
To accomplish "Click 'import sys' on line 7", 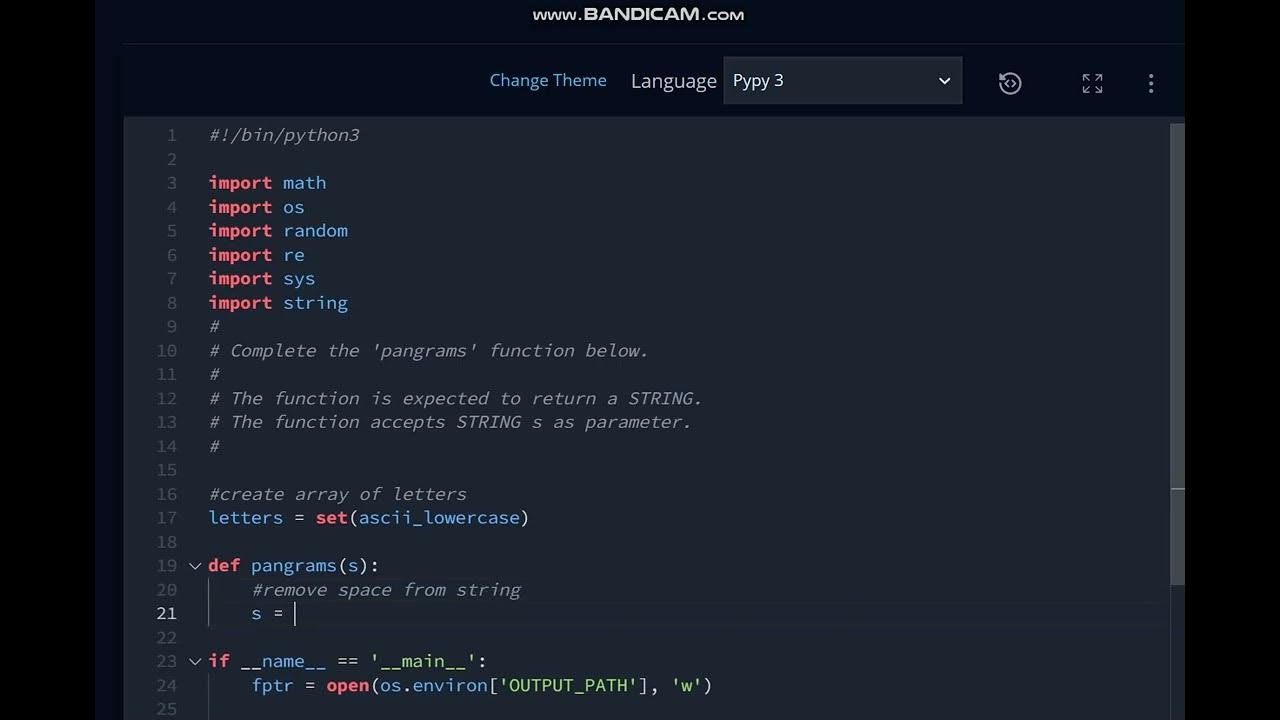I will pyautogui.click(x=262, y=279).
